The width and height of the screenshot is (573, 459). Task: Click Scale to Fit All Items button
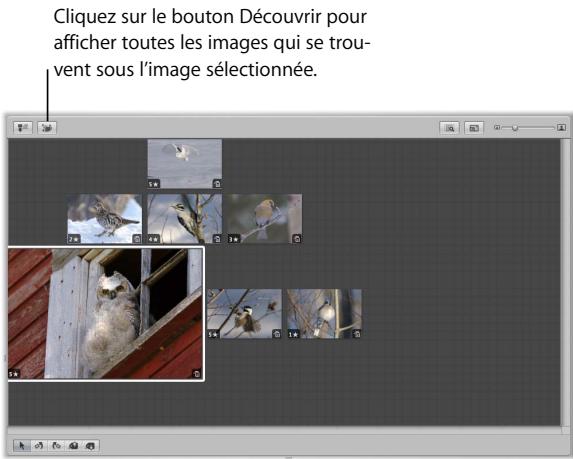(x=474, y=128)
